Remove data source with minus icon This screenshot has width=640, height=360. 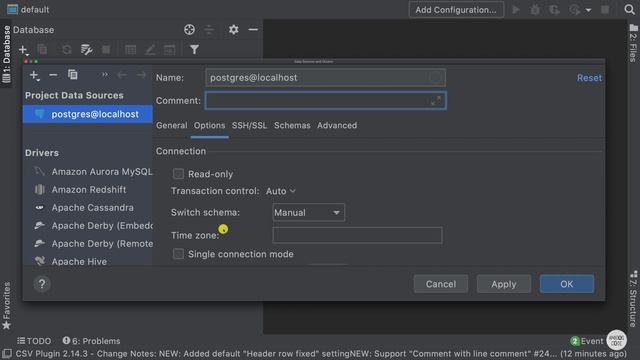coord(53,75)
